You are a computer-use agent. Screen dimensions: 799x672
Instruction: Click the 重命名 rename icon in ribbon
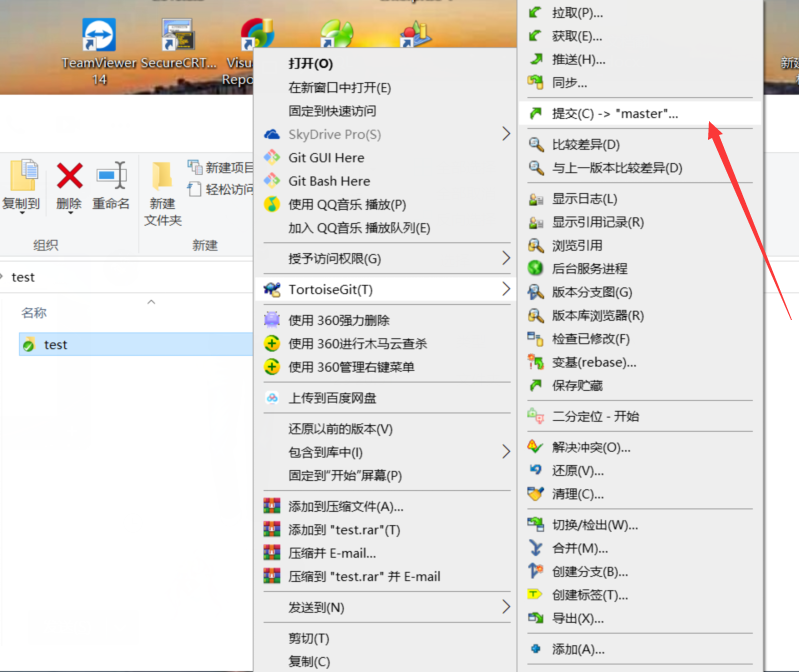(111, 176)
